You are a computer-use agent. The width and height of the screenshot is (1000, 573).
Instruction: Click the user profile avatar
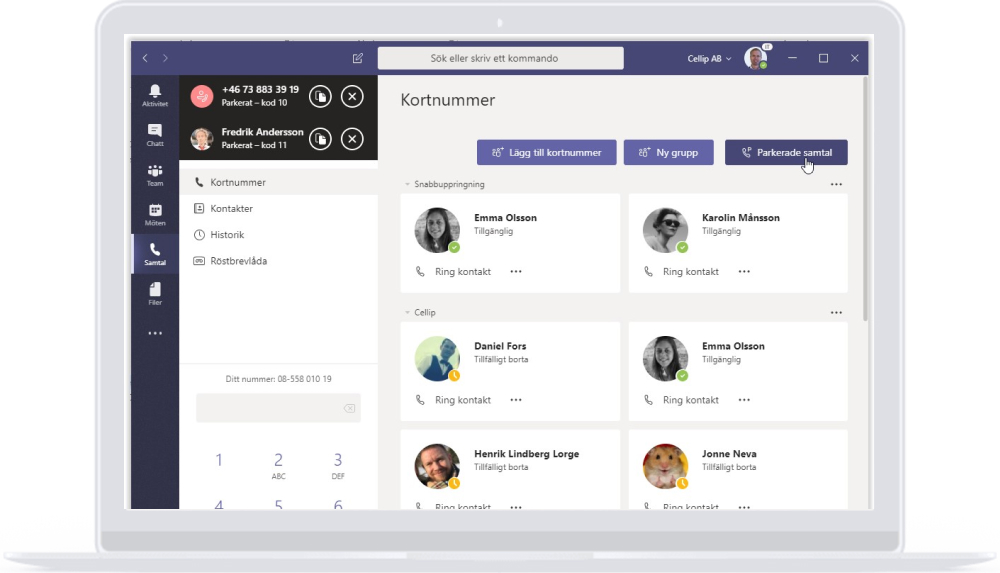pos(756,58)
